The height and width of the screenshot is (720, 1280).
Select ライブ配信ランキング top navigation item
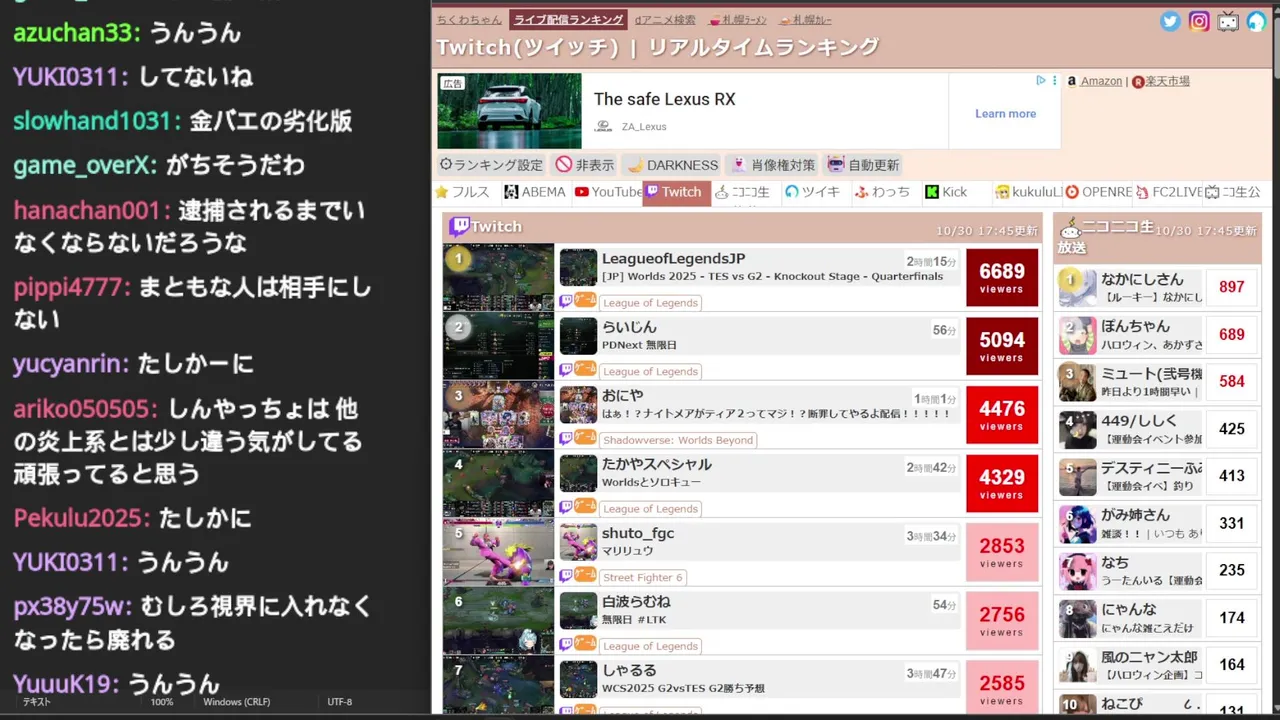568,19
